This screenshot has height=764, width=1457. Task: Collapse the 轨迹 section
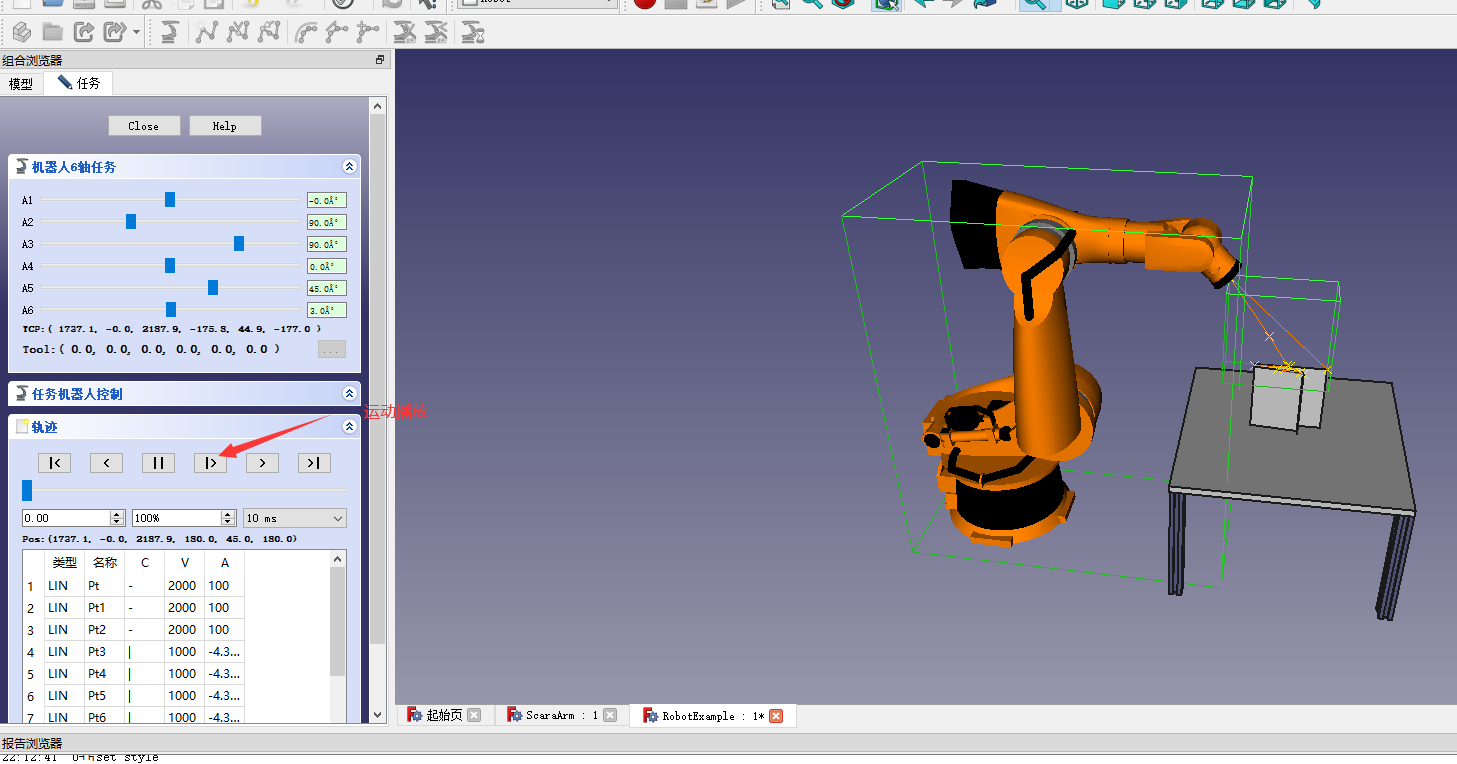tap(349, 427)
